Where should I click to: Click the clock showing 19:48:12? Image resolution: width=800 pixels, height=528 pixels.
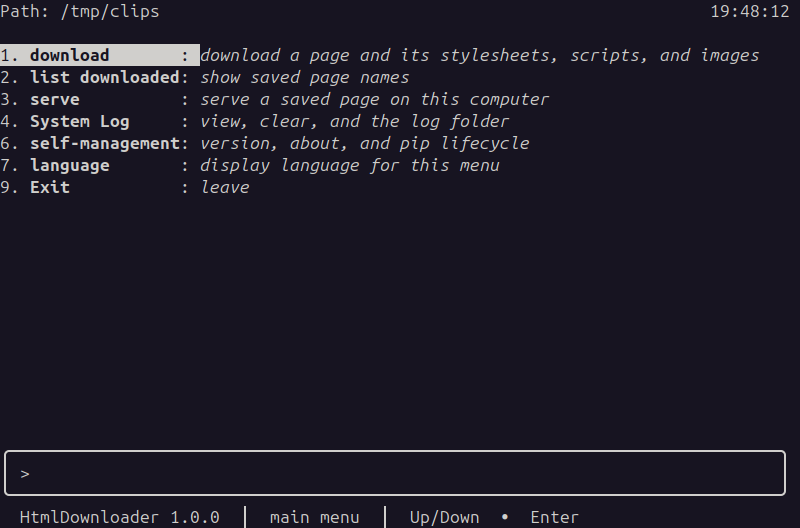(750, 11)
